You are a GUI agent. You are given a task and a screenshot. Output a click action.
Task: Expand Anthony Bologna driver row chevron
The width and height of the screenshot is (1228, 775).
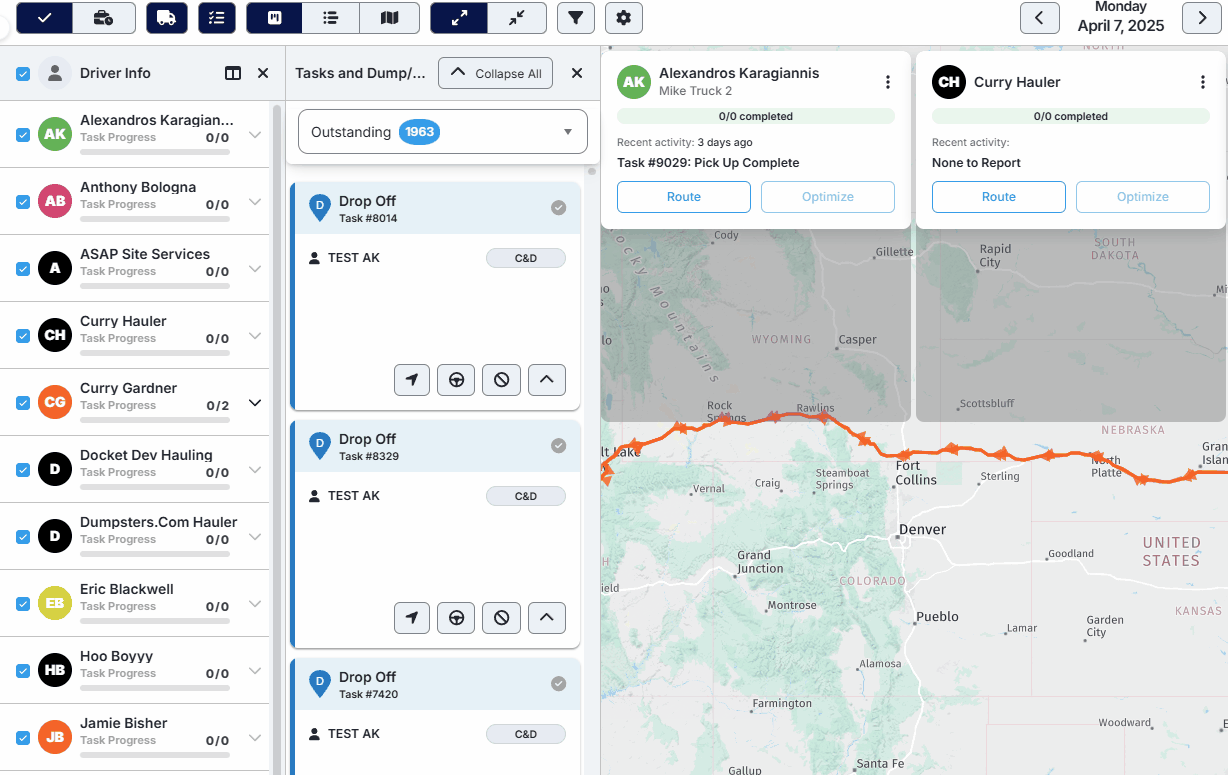point(255,202)
